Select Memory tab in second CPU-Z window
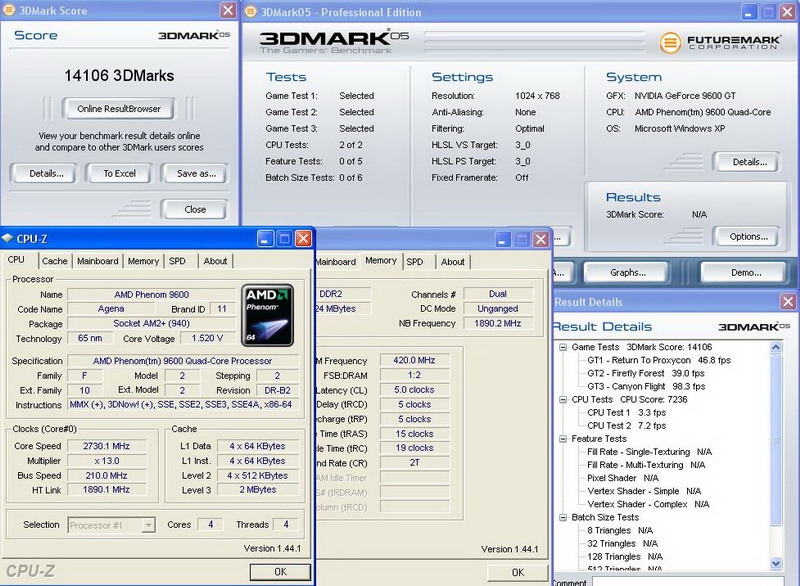Image resolution: width=800 pixels, height=586 pixels. point(381,261)
